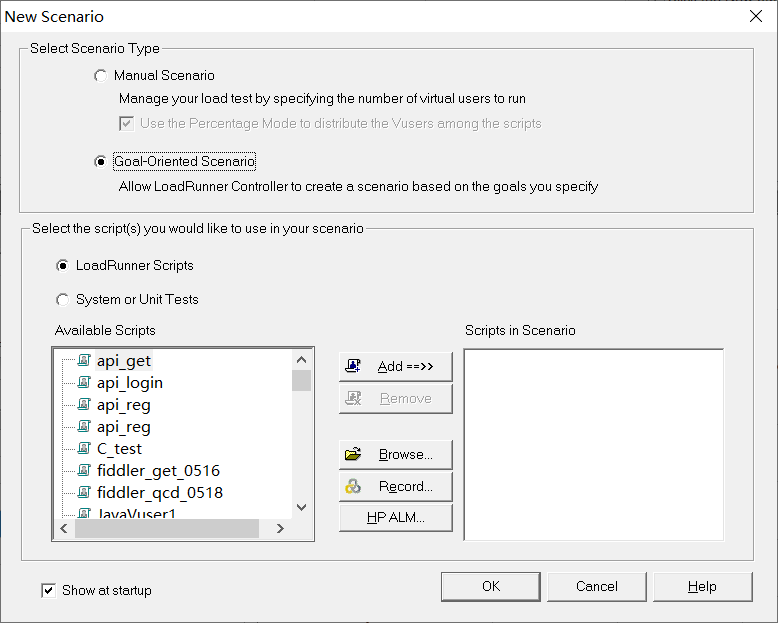This screenshot has width=778, height=623.
Task: Click the script icon next to C_test
Action: click(x=84, y=449)
